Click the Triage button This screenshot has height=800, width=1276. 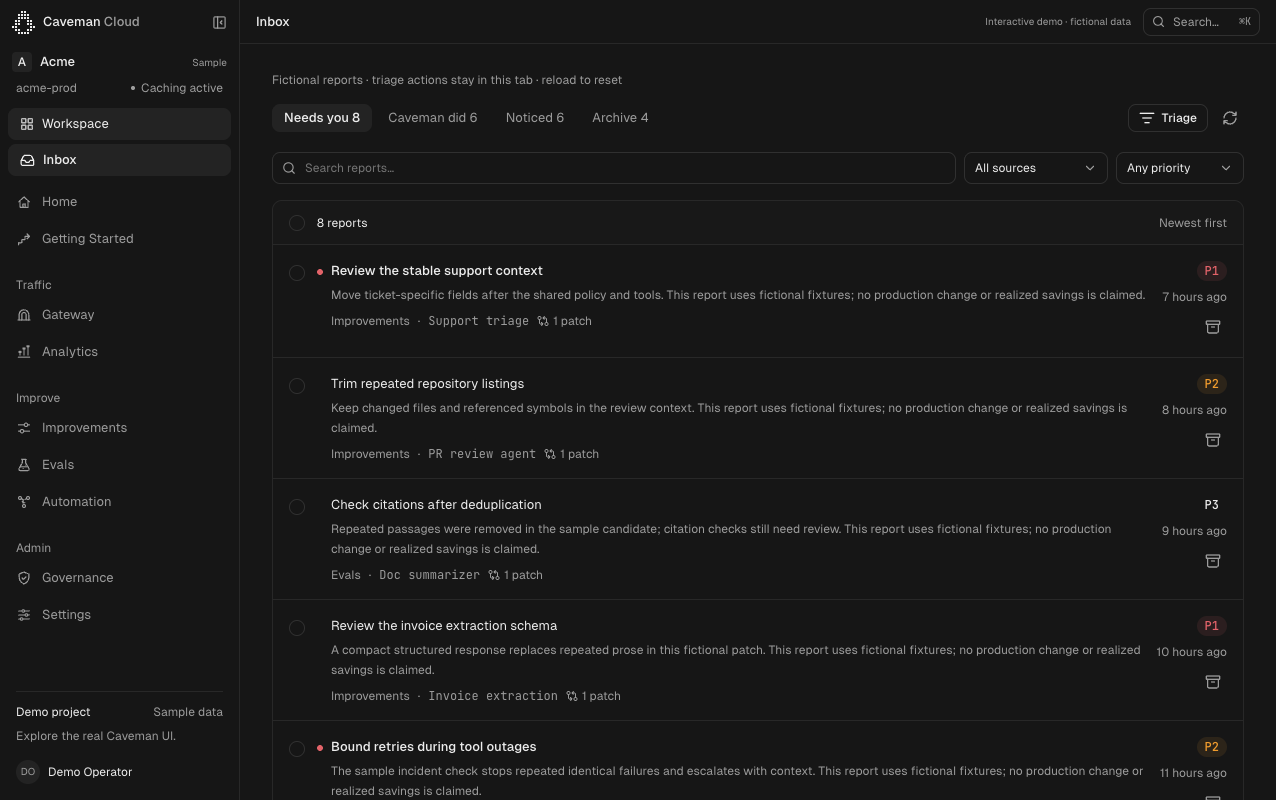(1168, 118)
